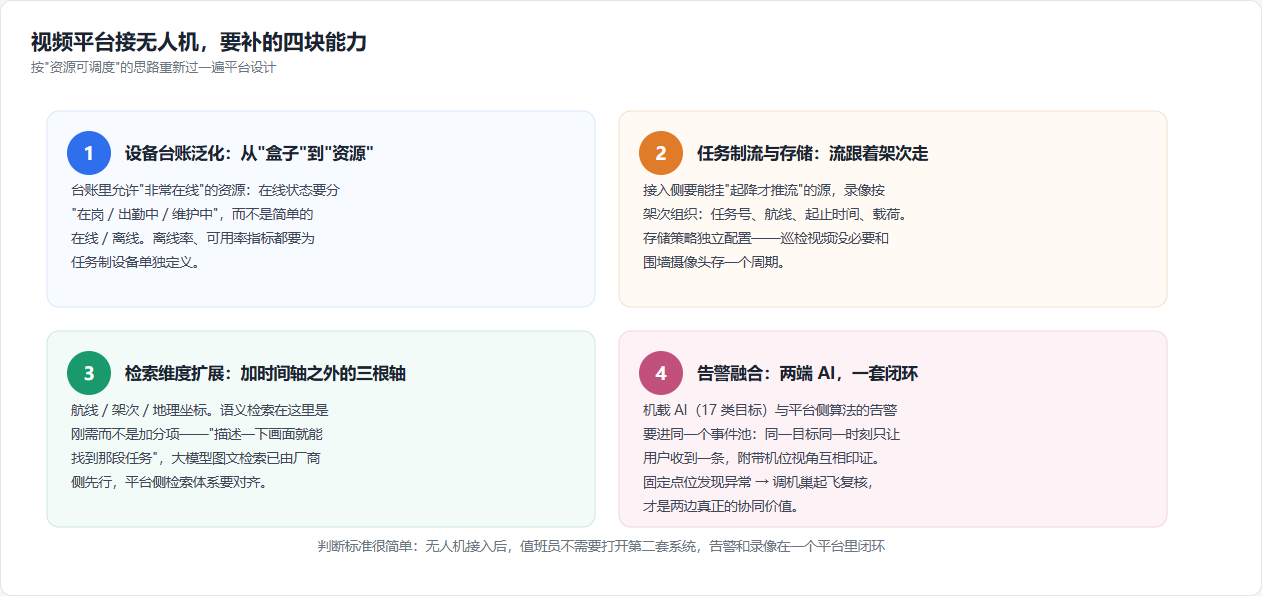The height and width of the screenshot is (596, 1262).
Task: Click the blue number 1 circle badge
Action: [x=89, y=153]
